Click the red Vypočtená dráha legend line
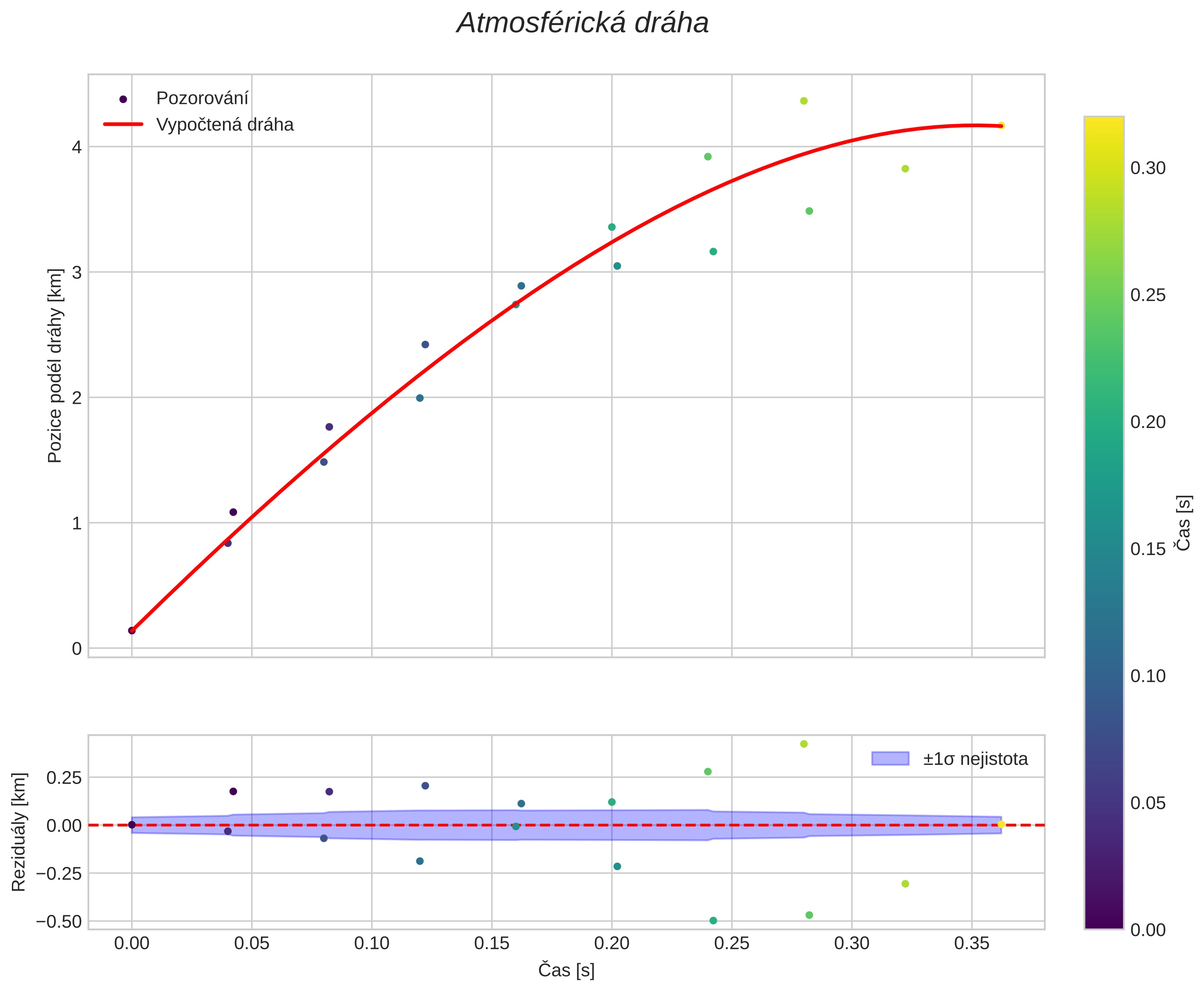Screen dimensions: 1204x991 (x=123, y=124)
